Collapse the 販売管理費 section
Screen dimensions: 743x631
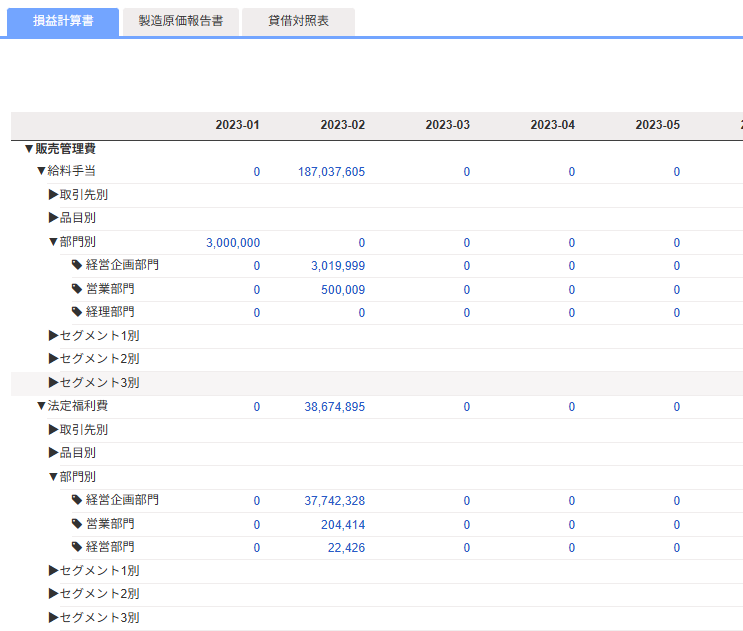[x=29, y=149]
